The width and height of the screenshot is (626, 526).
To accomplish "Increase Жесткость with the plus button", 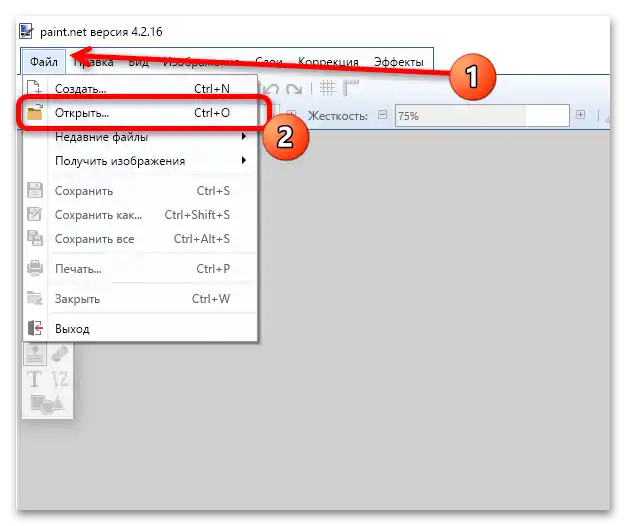I will coord(580,115).
